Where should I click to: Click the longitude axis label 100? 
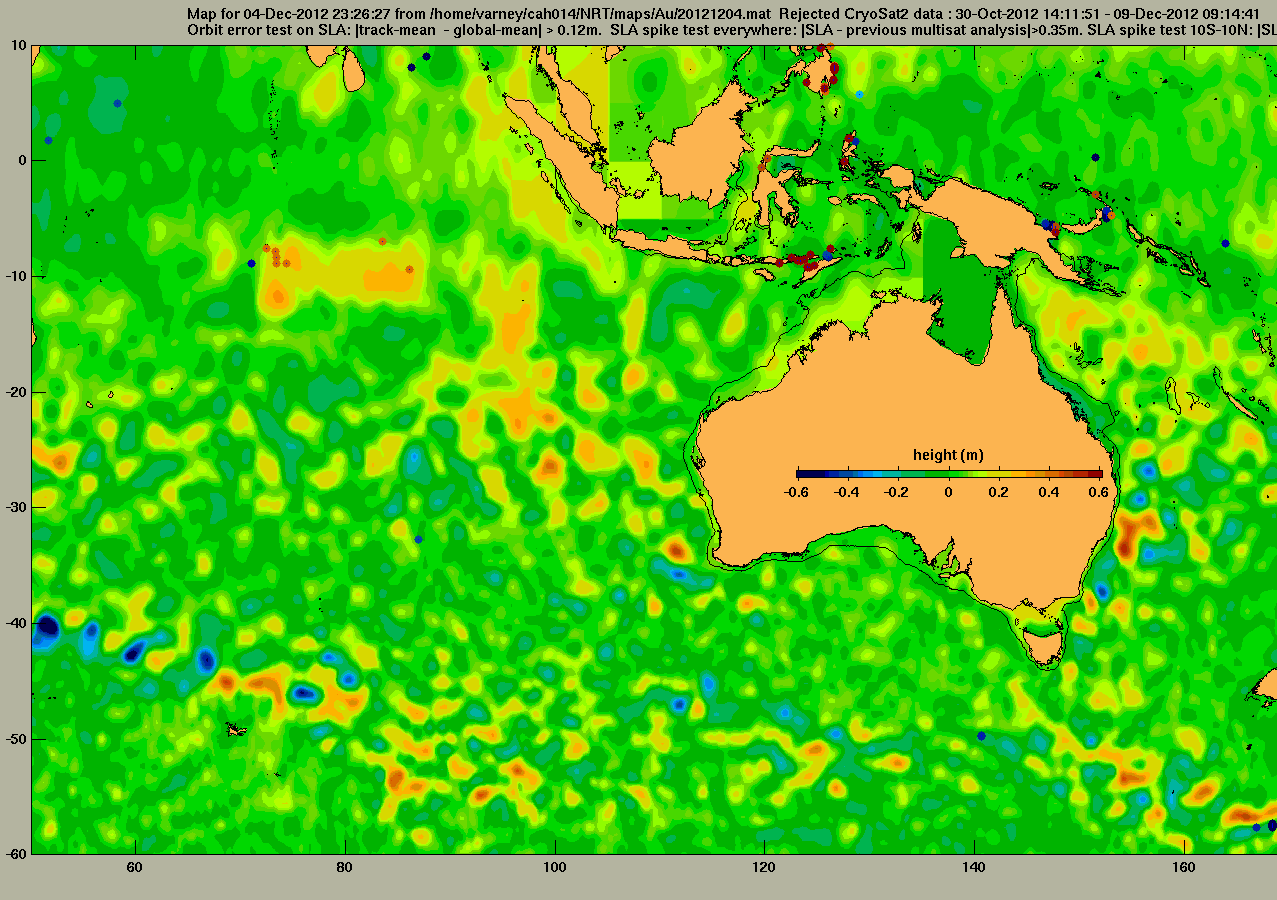tap(554, 868)
